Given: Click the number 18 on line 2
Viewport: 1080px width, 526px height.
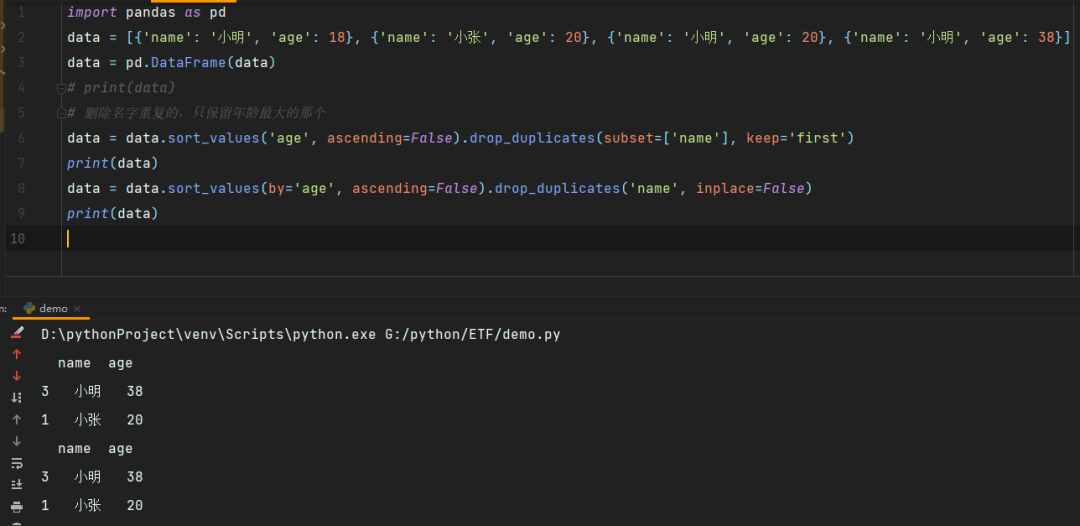Looking at the screenshot, I should (337, 38).
